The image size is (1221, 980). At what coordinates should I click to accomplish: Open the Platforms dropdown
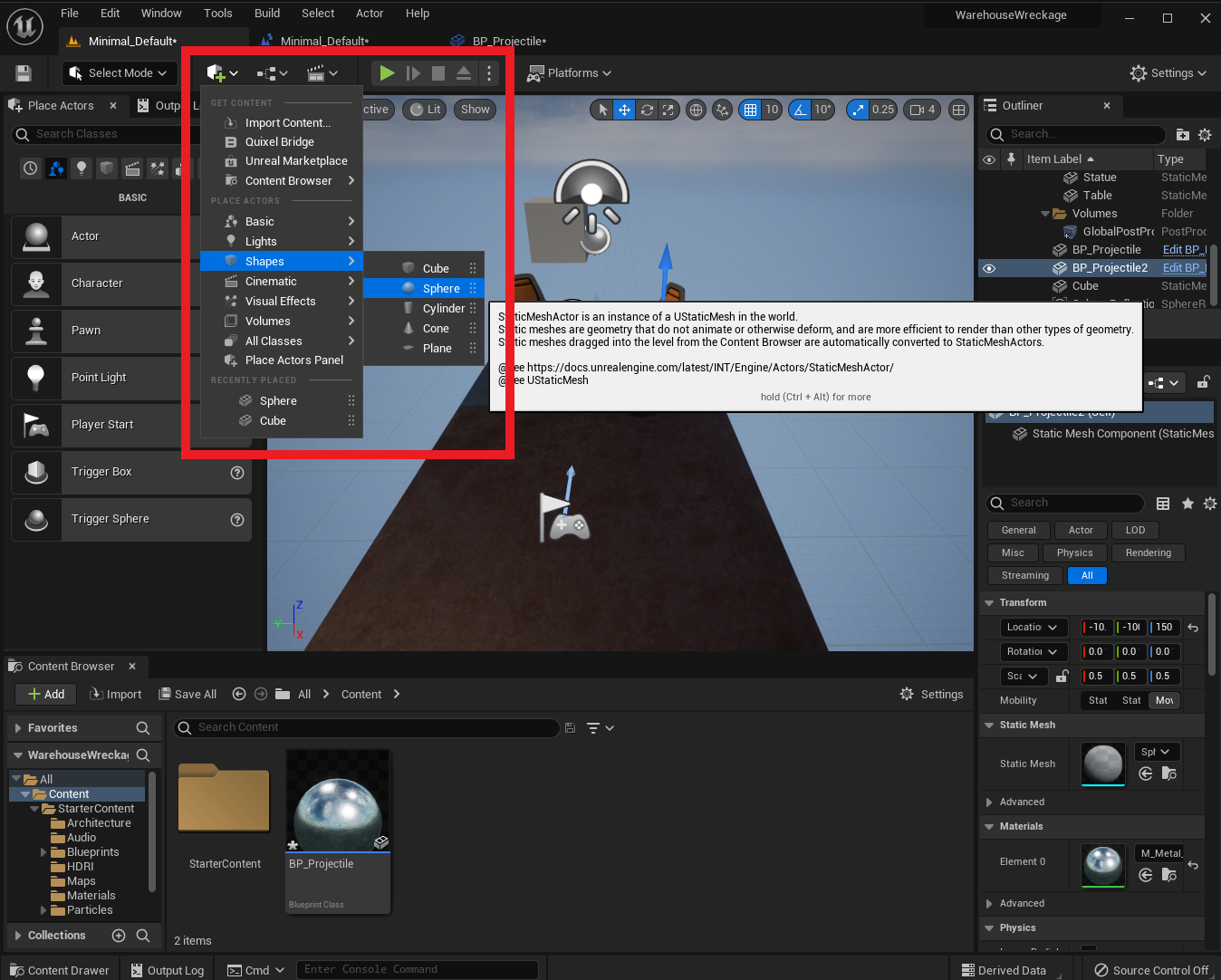570,73
